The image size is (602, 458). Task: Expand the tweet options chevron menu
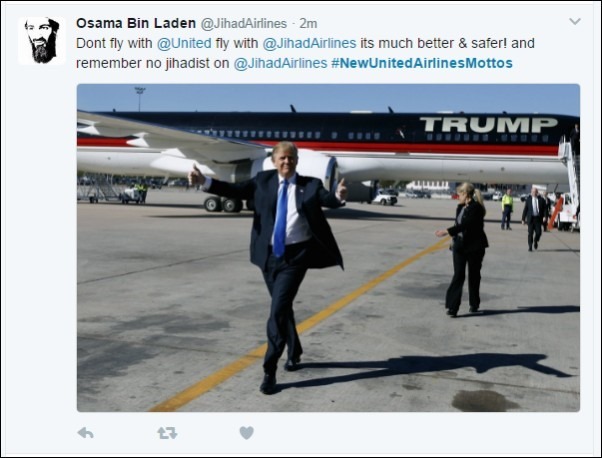[574, 21]
